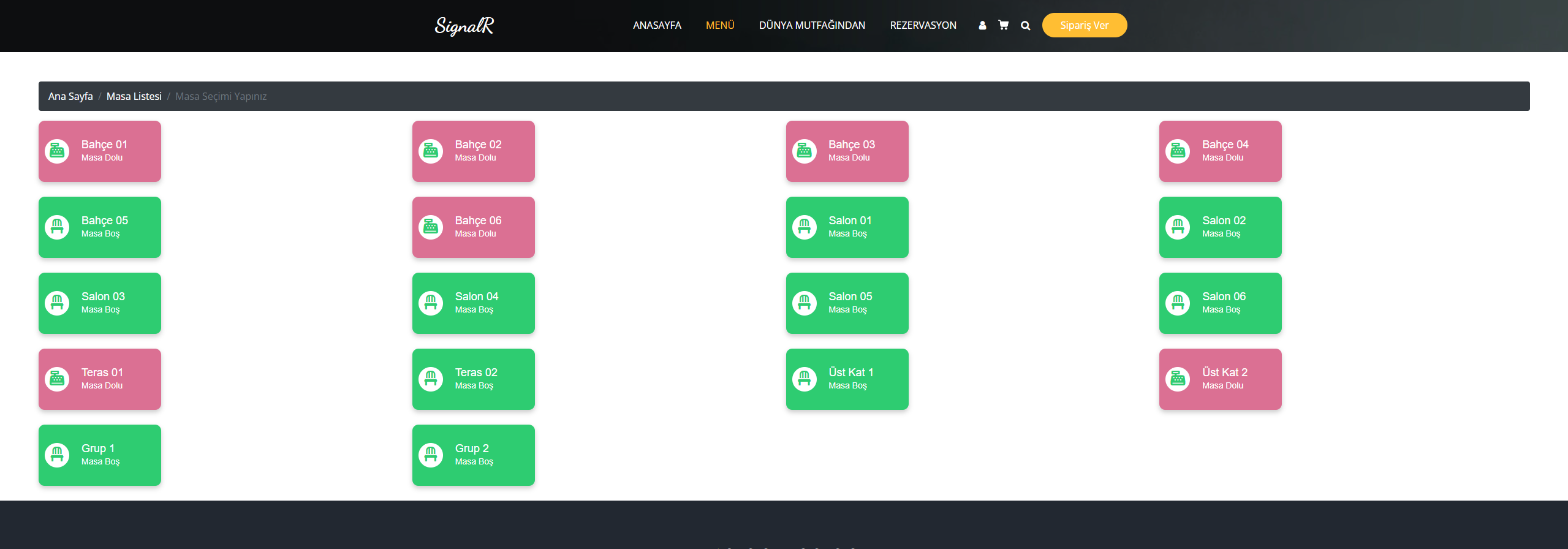Open the shopping cart icon
1568x549 pixels.
click(x=1003, y=25)
